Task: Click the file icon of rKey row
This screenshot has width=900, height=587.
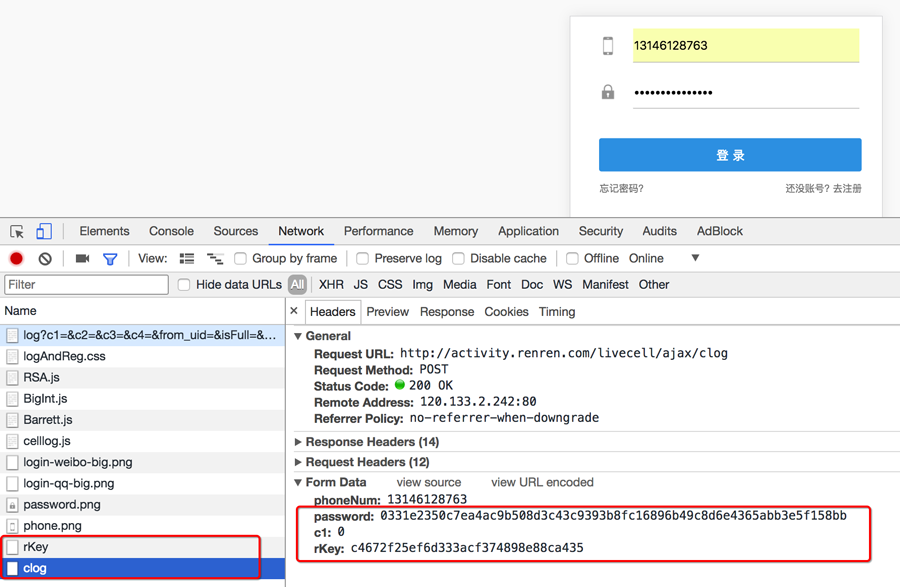Action: (x=12, y=547)
